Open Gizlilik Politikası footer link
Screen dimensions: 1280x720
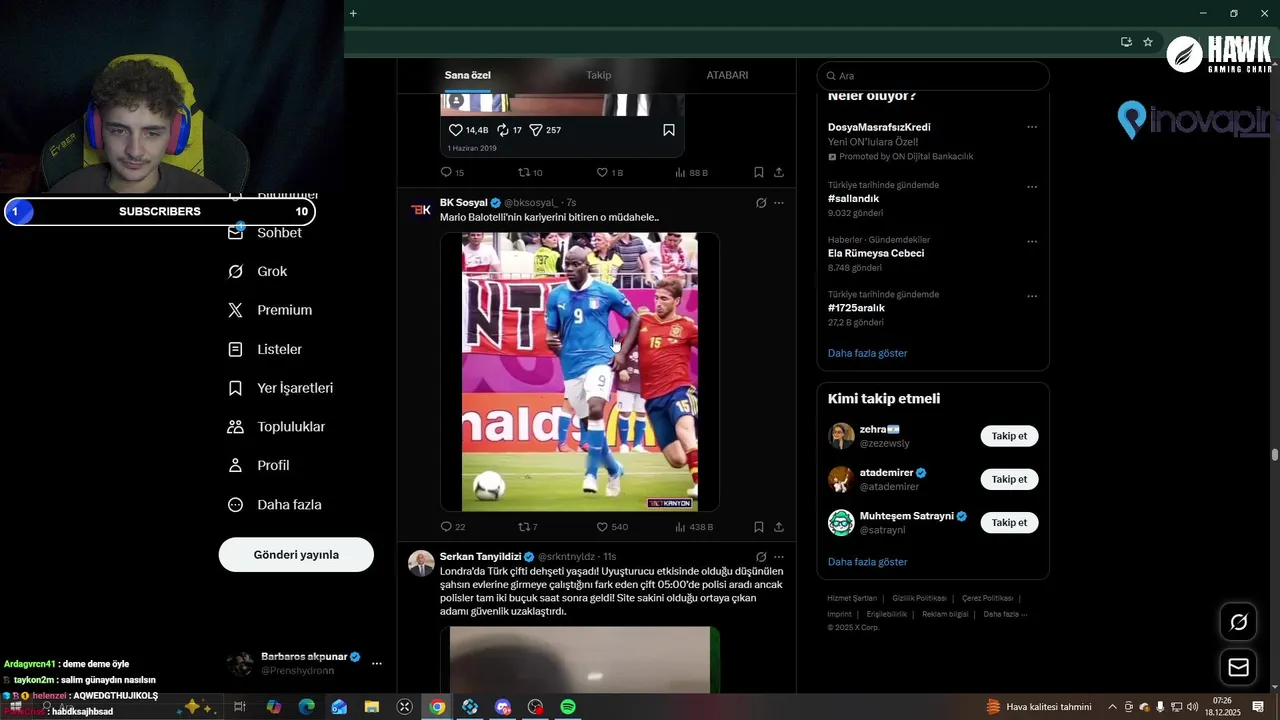pos(919,598)
